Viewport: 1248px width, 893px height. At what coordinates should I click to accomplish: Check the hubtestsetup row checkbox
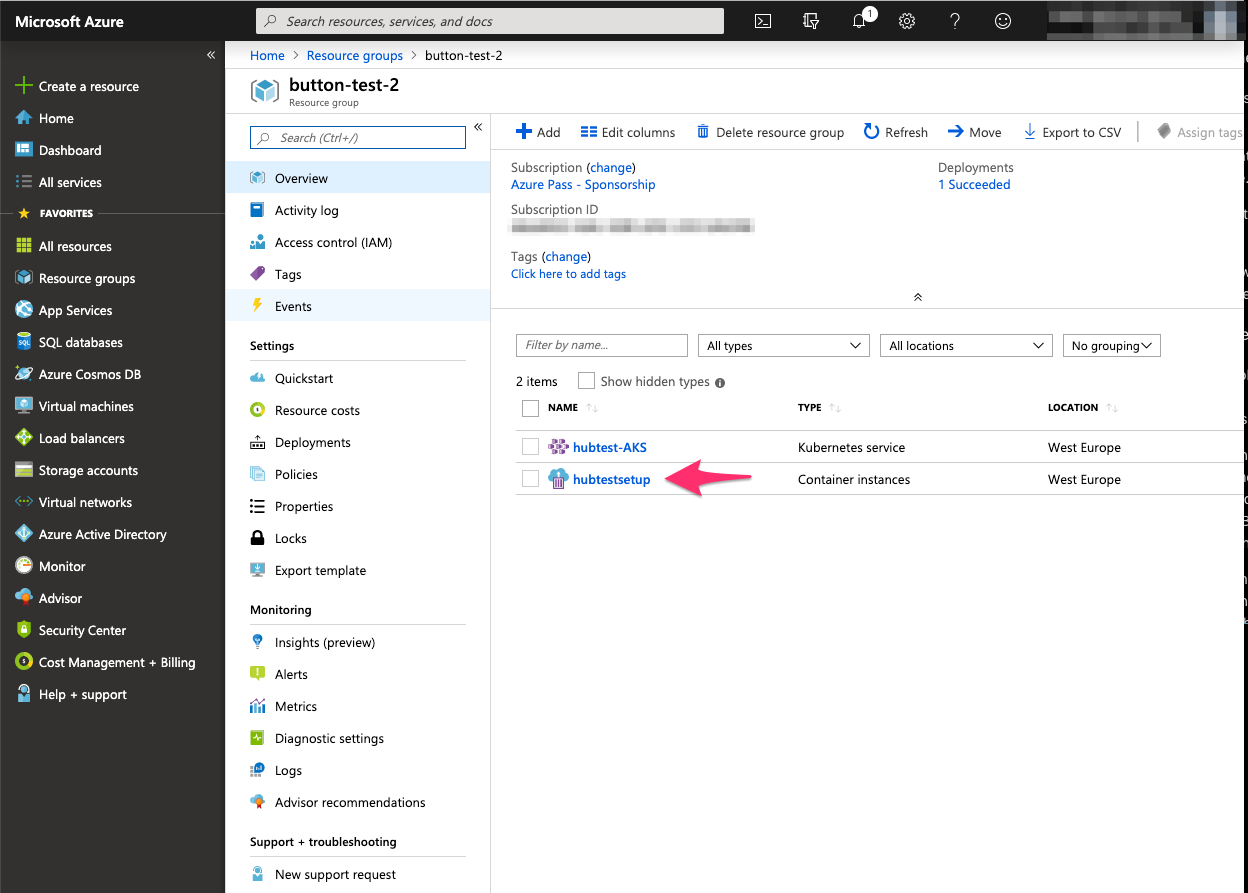coord(530,479)
